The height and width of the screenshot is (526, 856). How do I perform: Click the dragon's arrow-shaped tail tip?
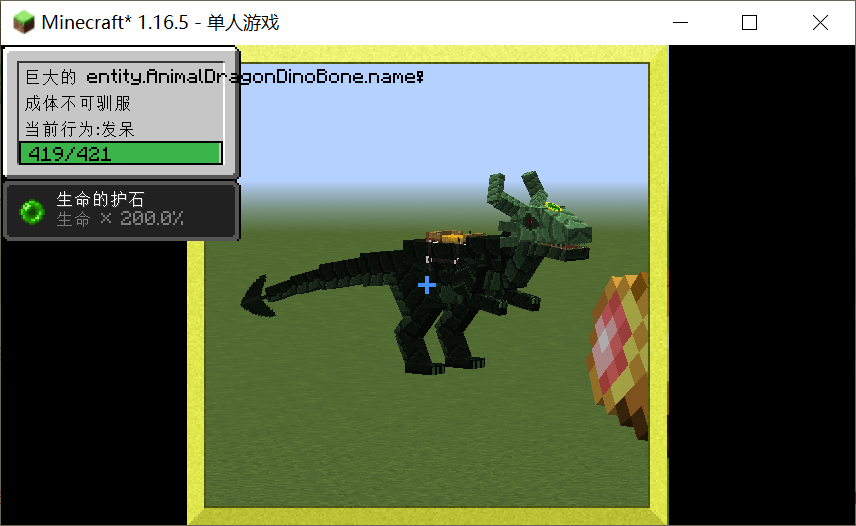[x=258, y=297]
